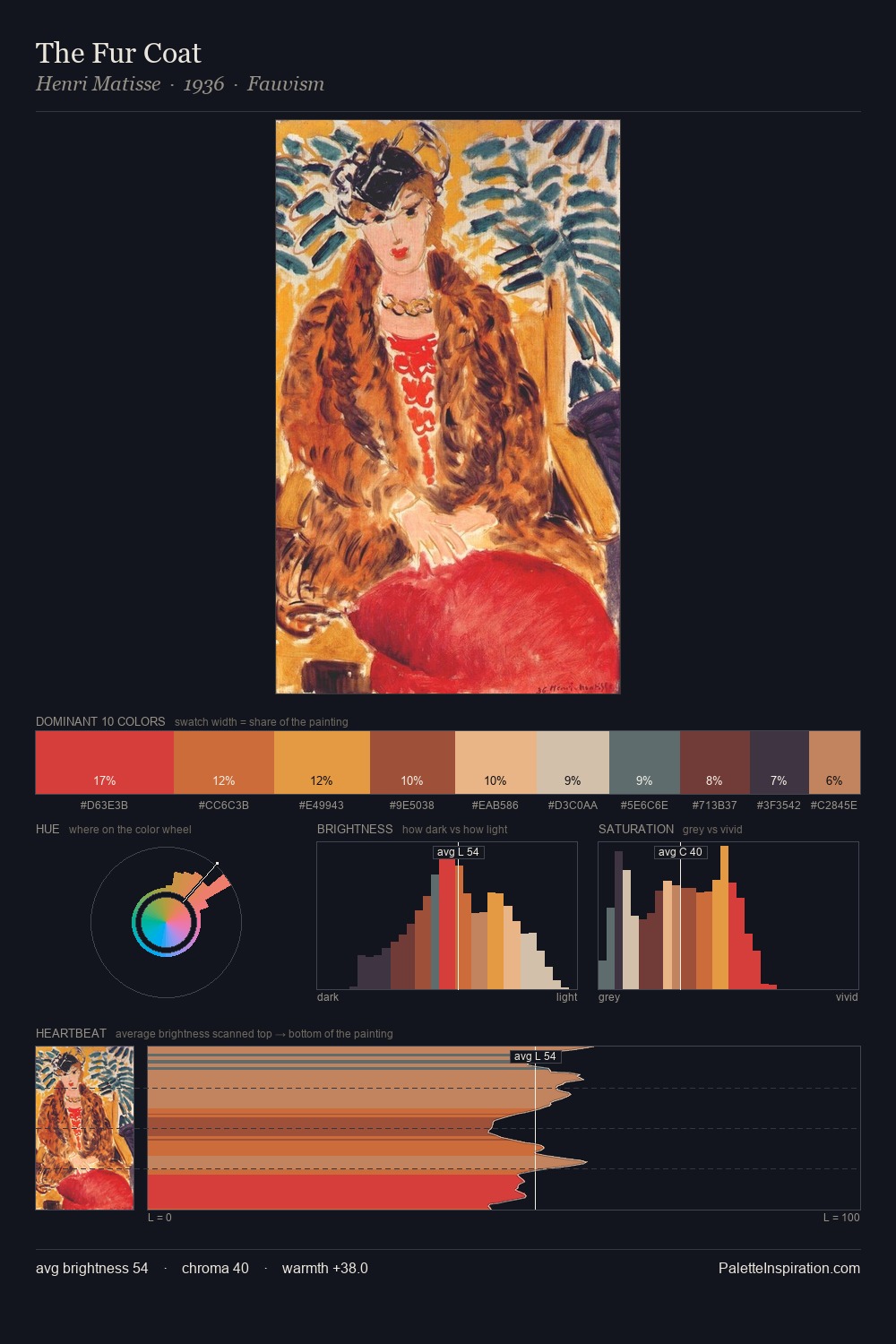The width and height of the screenshot is (896, 1344).
Task: Click 'warmth +38.0' in footer
Action: pos(325,1268)
